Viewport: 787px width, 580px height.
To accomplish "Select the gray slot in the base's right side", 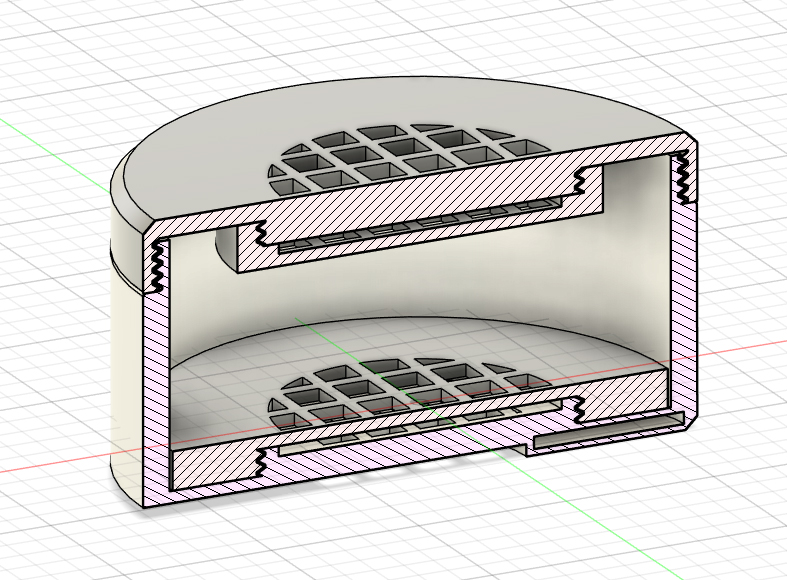I will [605, 431].
